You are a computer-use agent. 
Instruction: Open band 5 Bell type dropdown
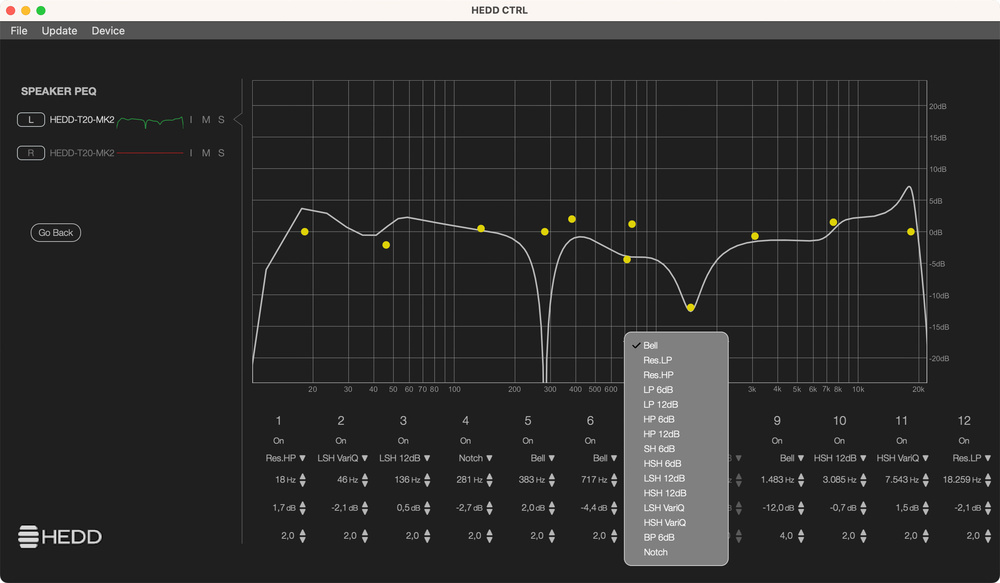pos(543,458)
